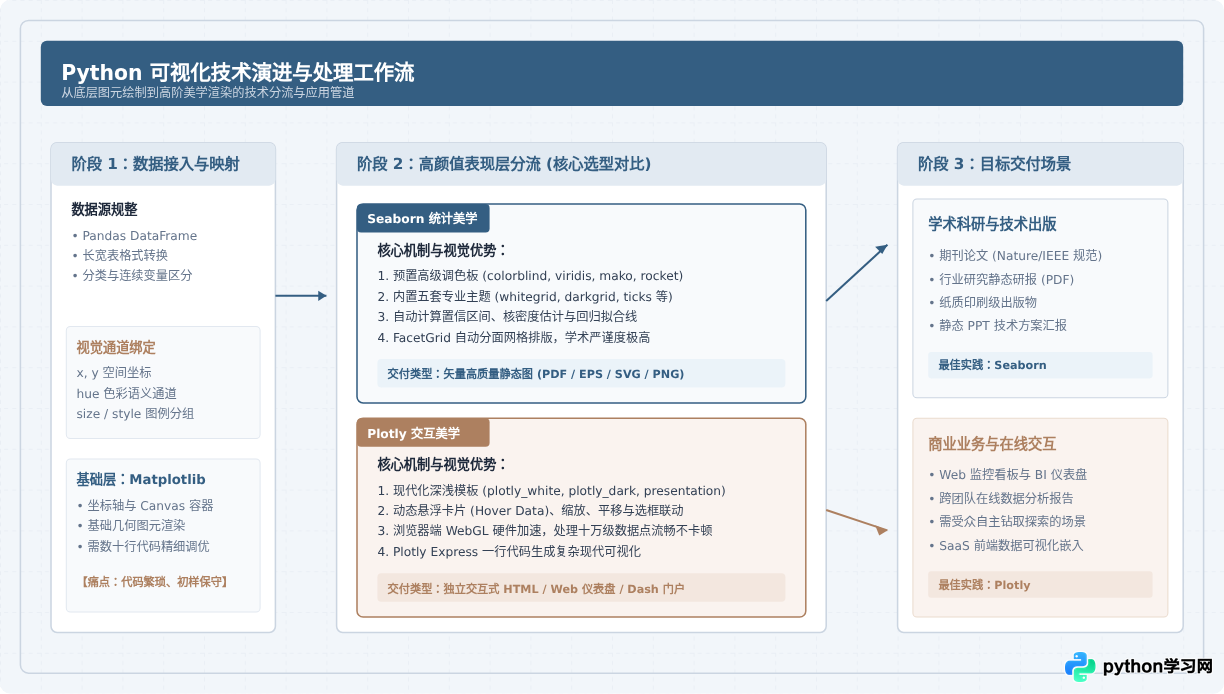Click '需受众自主钻取探索的场景' bullet
Screen dimensions: 1224x694
click(1007, 521)
